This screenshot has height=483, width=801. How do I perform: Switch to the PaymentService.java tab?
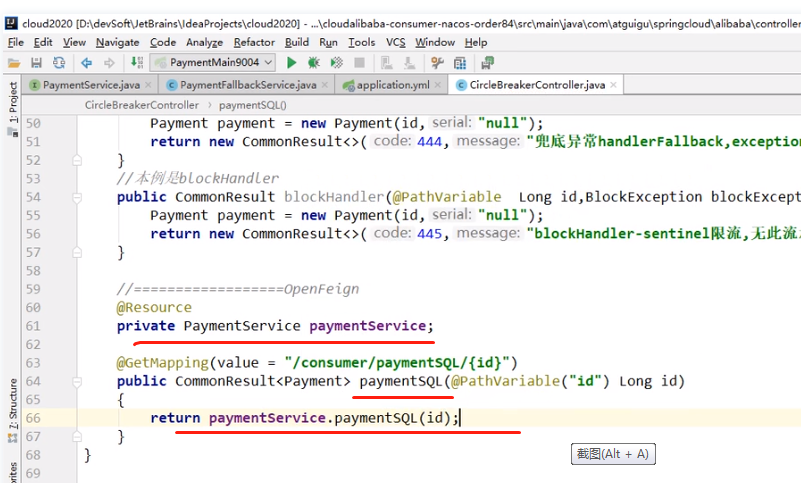point(91,85)
